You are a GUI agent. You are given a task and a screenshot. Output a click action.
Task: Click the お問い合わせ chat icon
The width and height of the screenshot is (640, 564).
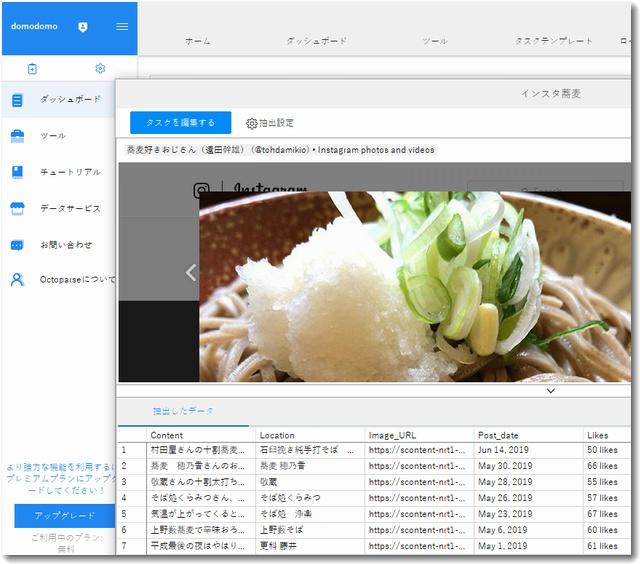point(17,244)
